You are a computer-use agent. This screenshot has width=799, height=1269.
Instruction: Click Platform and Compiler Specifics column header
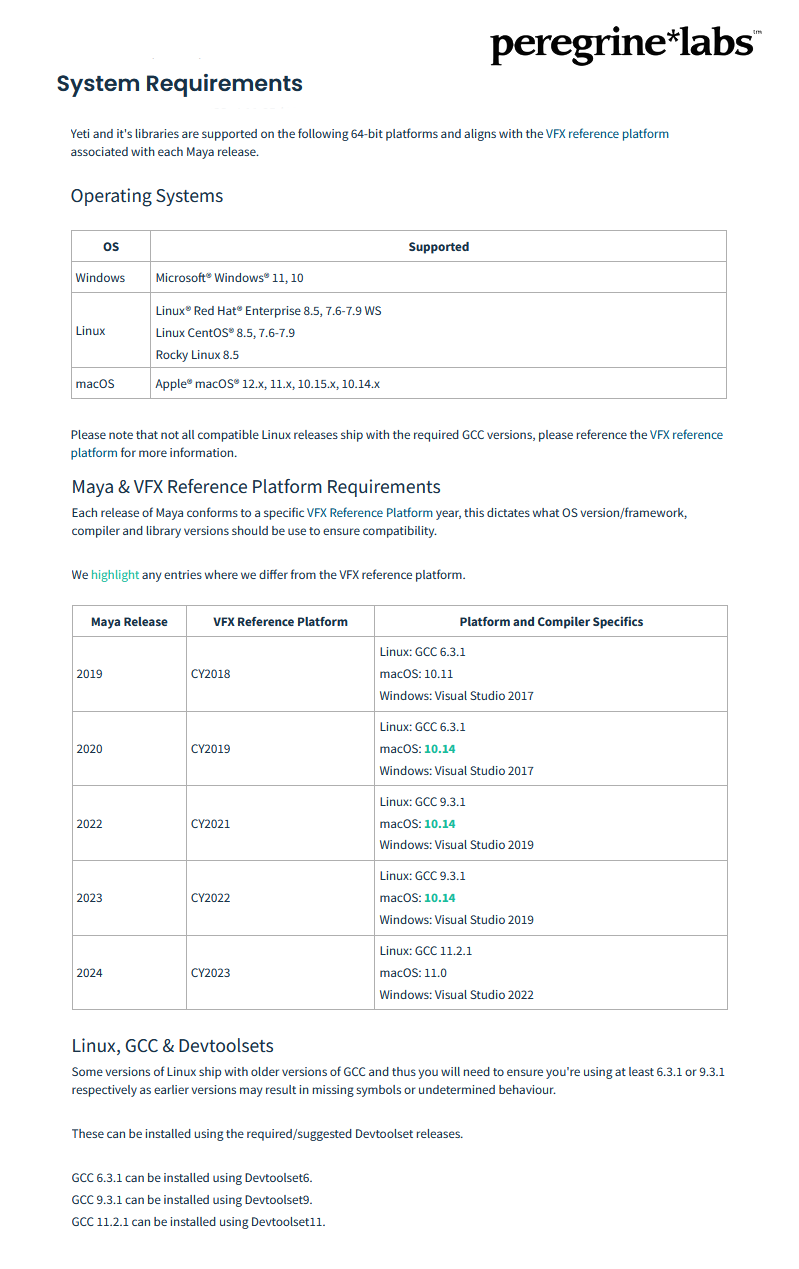551,622
